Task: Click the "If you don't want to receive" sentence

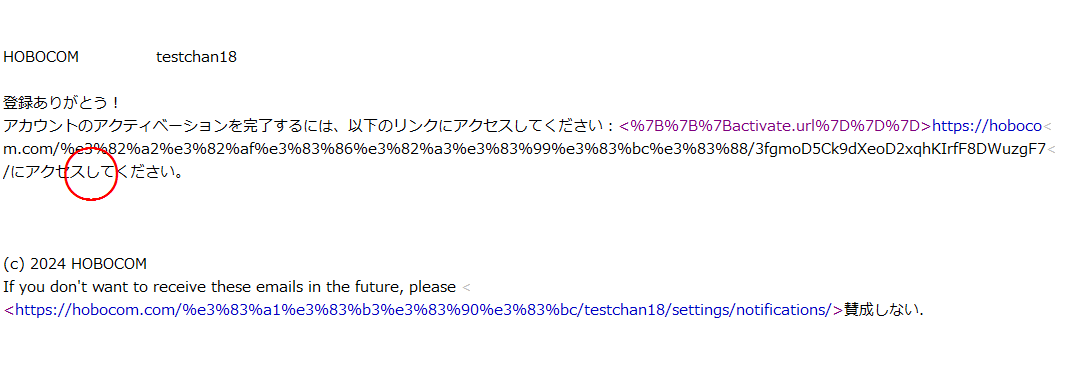Action: 229,287
